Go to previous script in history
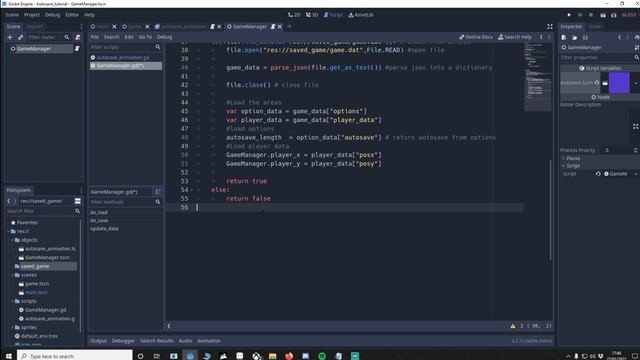The width and height of the screenshot is (640, 360). click(541, 37)
